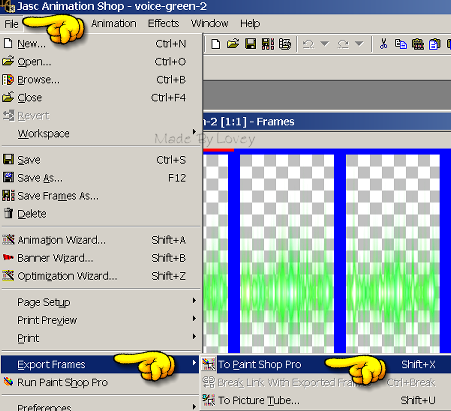The image size is (451, 411).
Task: Select Browse... in the File menu
Action: tap(101, 80)
